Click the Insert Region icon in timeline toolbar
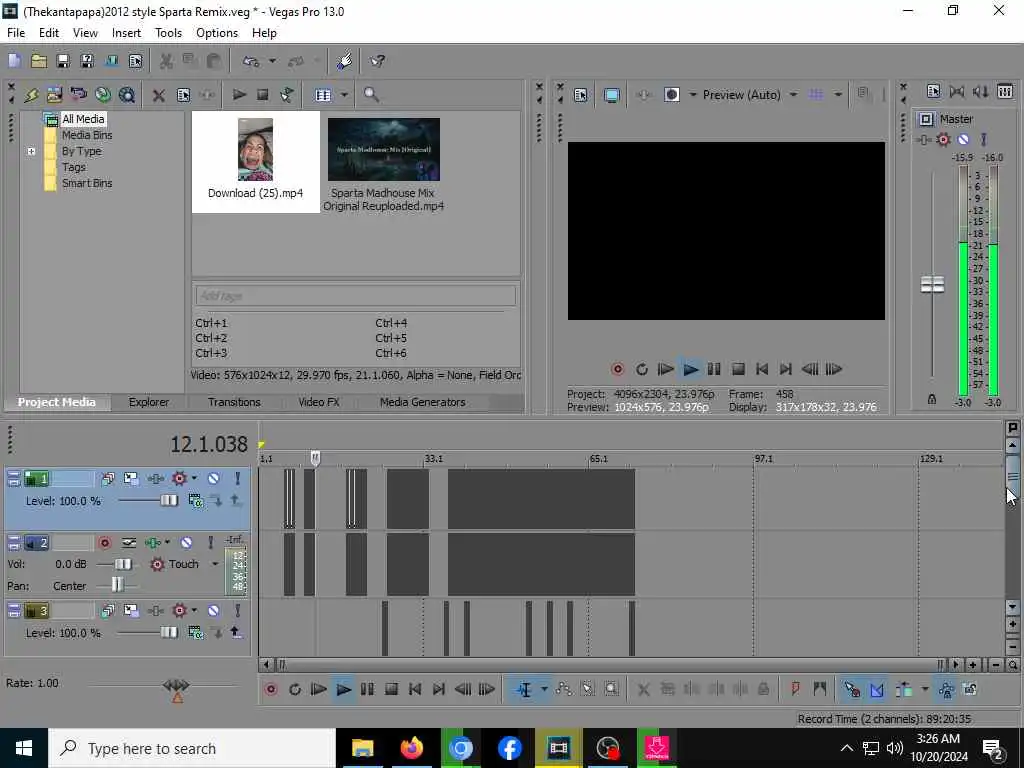1024x768 pixels. click(x=820, y=689)
